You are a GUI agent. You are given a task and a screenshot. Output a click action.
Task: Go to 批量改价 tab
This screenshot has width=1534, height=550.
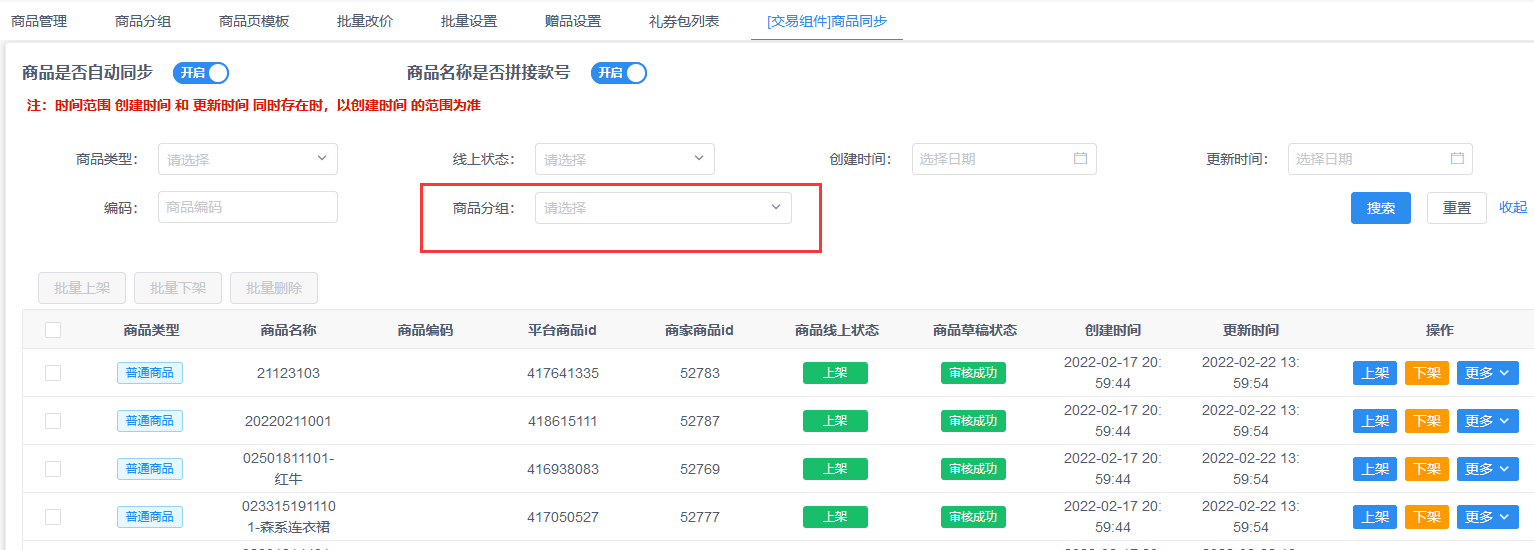(x=365, y=21)
